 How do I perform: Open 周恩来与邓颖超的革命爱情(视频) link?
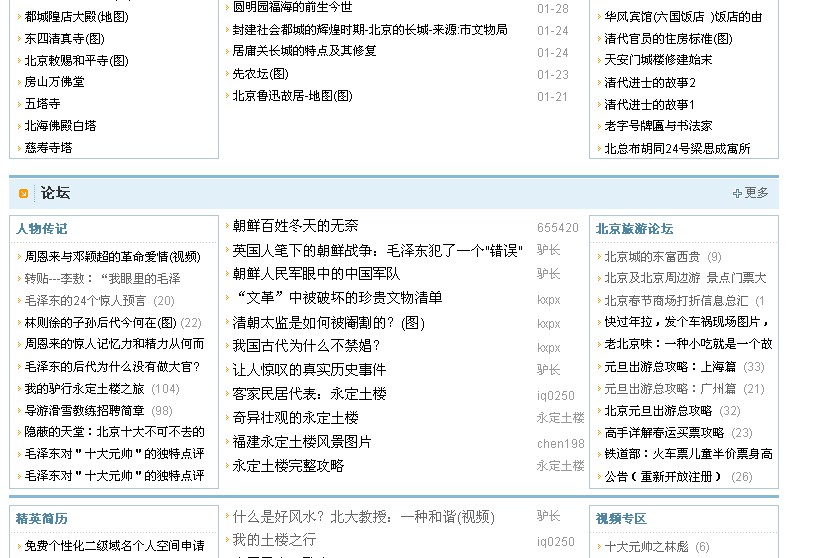tap(113, 256)
